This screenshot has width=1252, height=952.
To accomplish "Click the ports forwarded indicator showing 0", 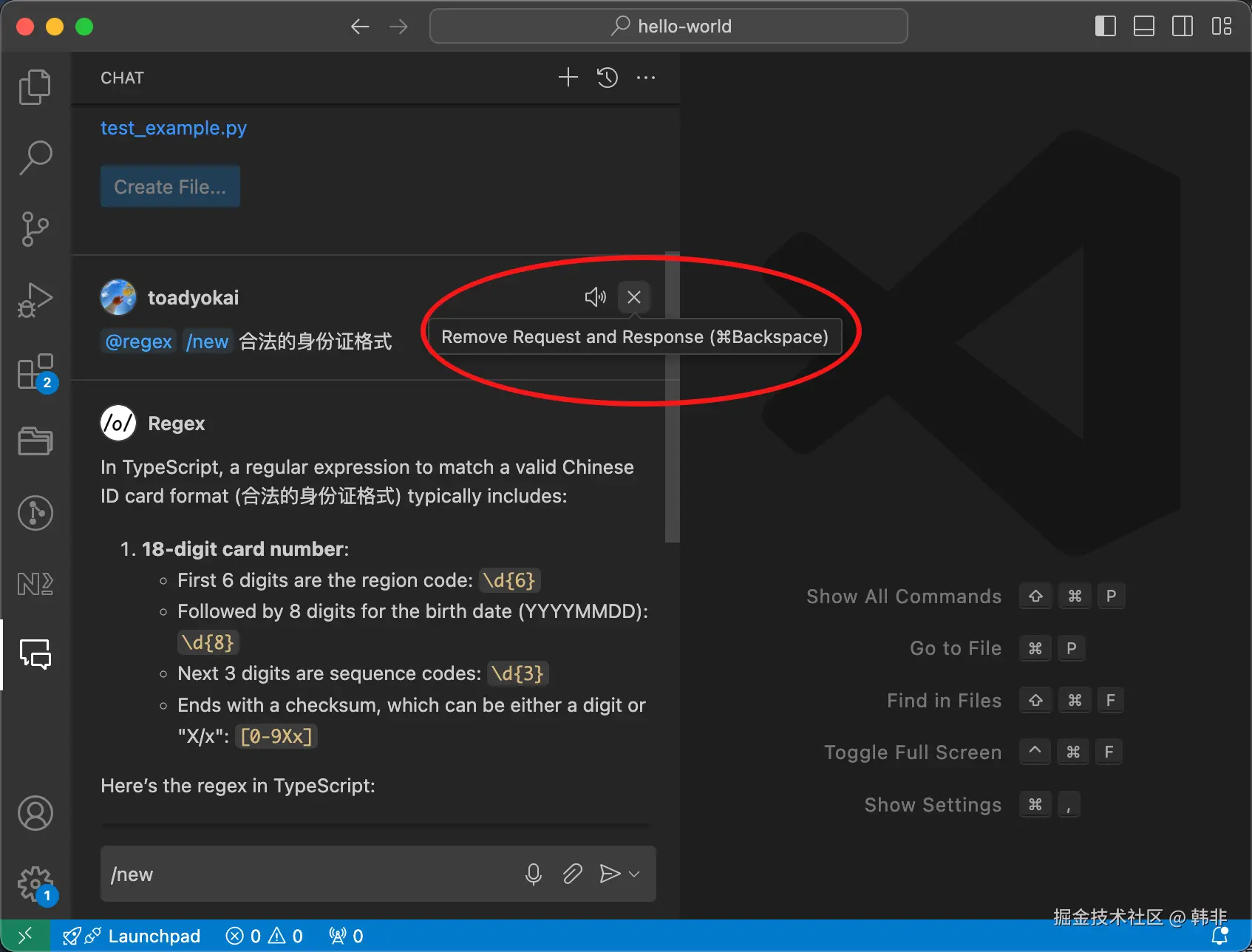I will coord(346,936).
